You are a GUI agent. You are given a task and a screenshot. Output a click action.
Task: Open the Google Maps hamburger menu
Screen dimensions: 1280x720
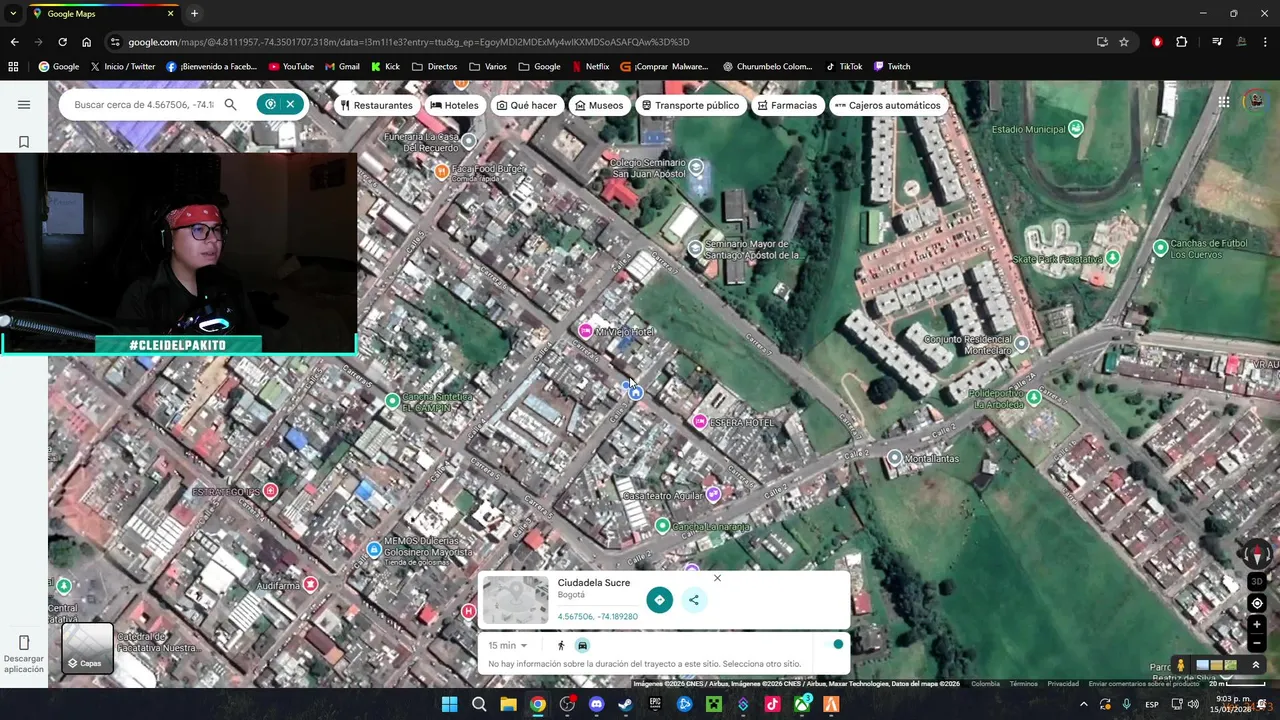tap(24, 105)
